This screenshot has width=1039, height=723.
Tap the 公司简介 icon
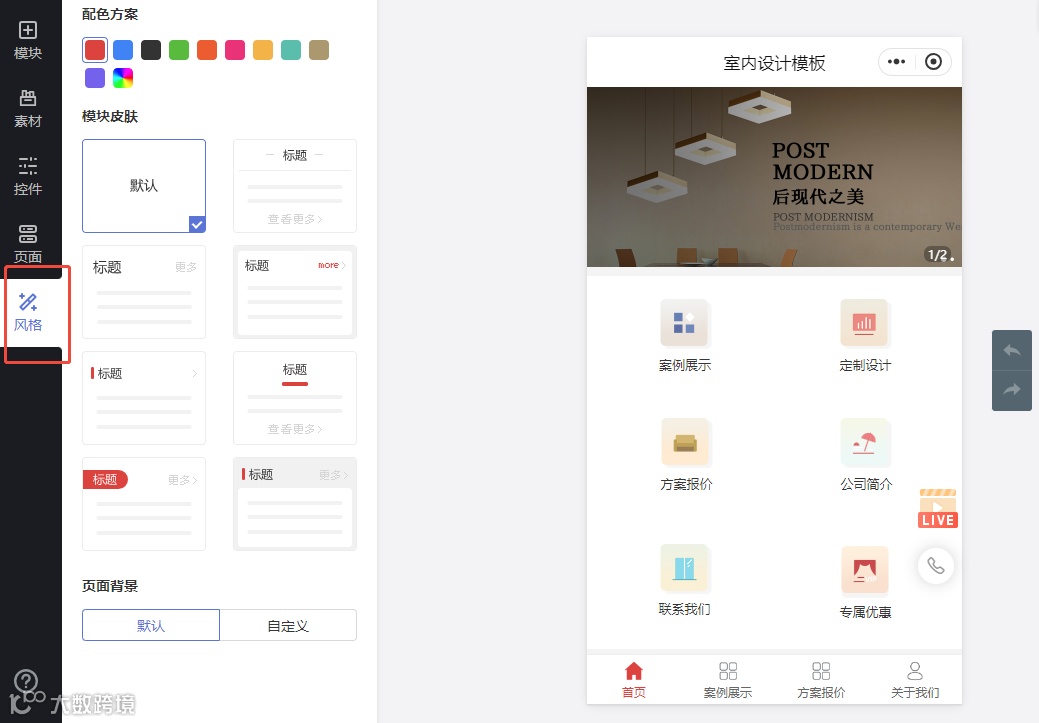(x=865, y=443)
